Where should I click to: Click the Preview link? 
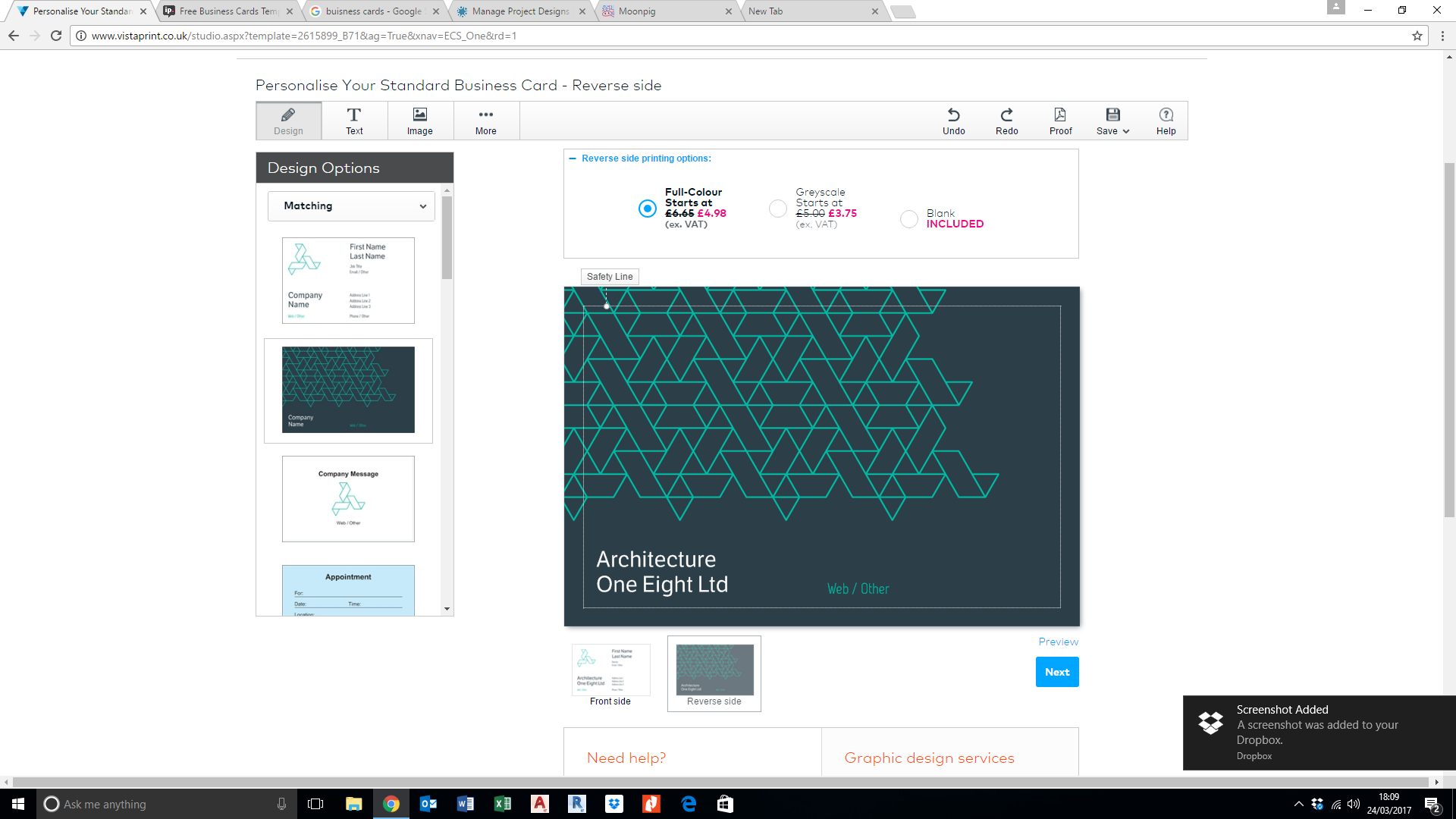(x=1058, y=642)
